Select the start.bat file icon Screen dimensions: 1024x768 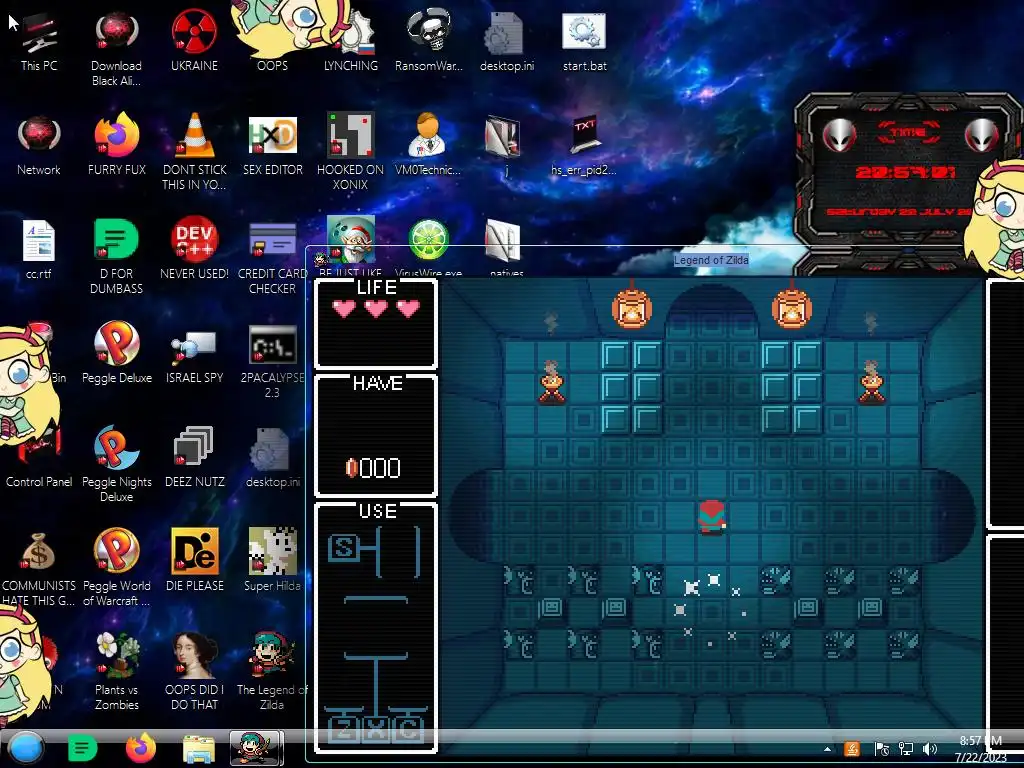point(584,41)
